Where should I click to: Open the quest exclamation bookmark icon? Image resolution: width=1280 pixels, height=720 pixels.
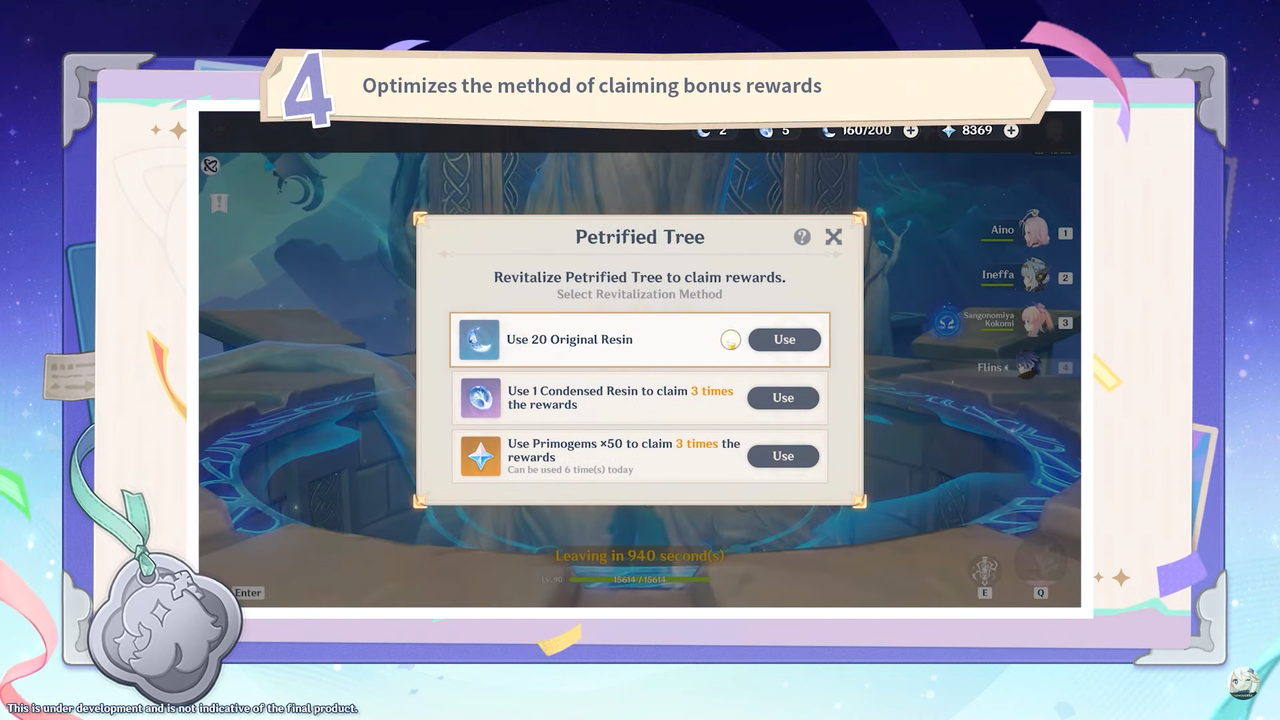click(x=219, y=204)
